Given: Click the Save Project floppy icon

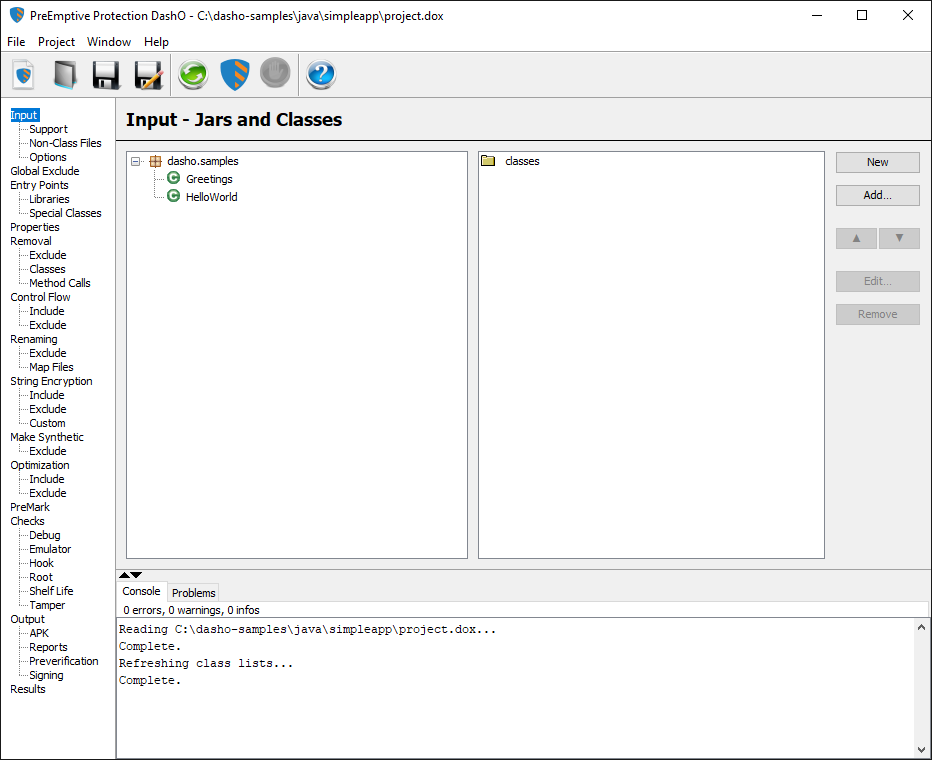Looking at the screenshot, I should pos(106,75).
